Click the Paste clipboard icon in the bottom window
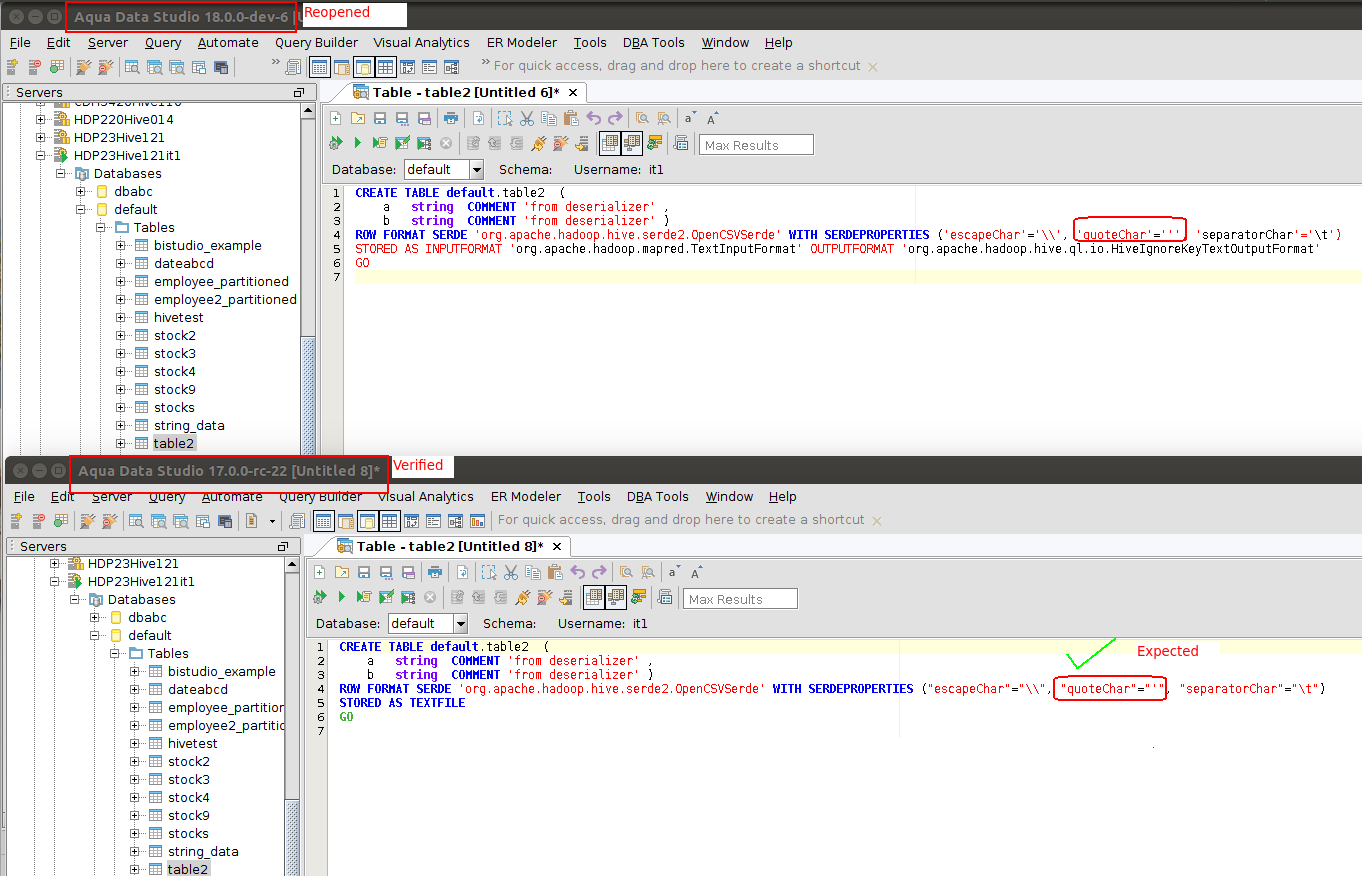 coord(554,572)
